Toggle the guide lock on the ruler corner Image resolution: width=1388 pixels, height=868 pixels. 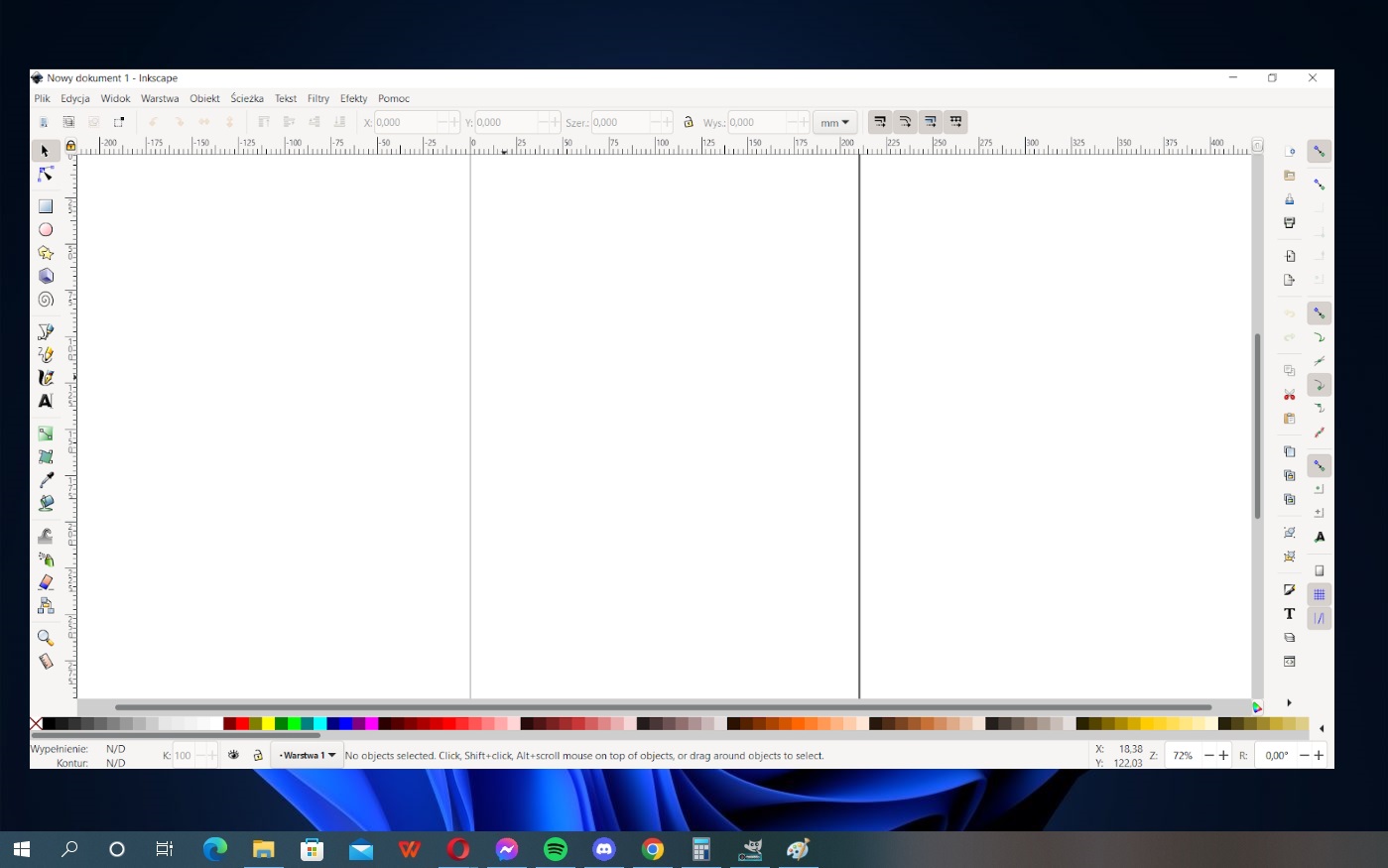coord(70,146)
